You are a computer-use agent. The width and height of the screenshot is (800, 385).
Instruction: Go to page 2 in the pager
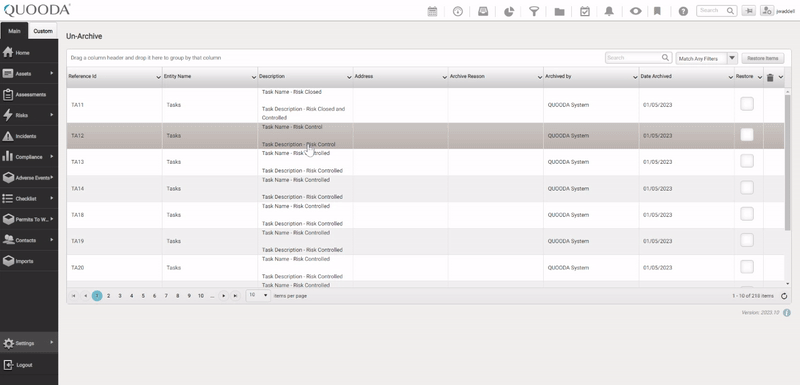pos(108,296)
